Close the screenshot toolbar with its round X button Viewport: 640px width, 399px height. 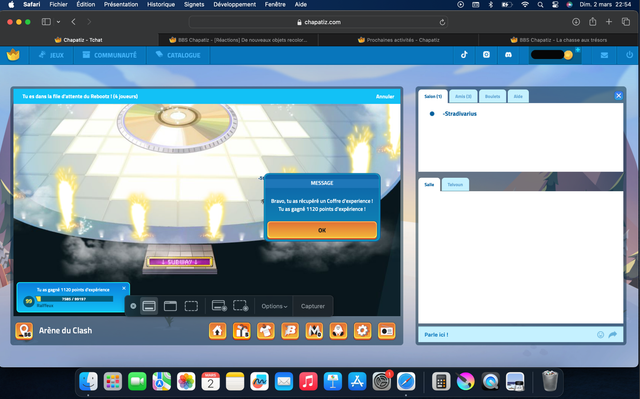[133, 306]
